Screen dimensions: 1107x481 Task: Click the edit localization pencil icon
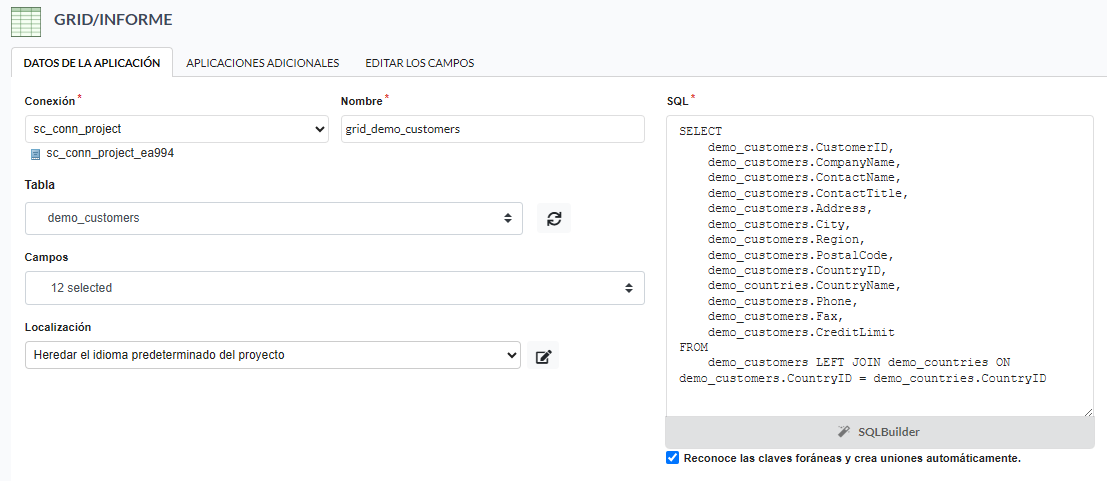tap(543, 355)
